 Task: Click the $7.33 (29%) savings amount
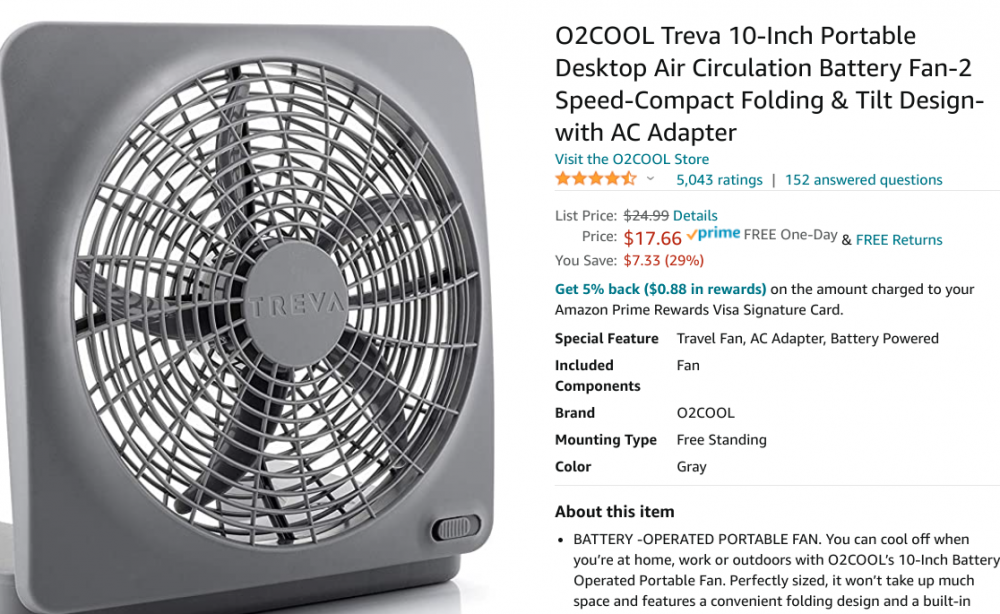[x=663, y=261]
